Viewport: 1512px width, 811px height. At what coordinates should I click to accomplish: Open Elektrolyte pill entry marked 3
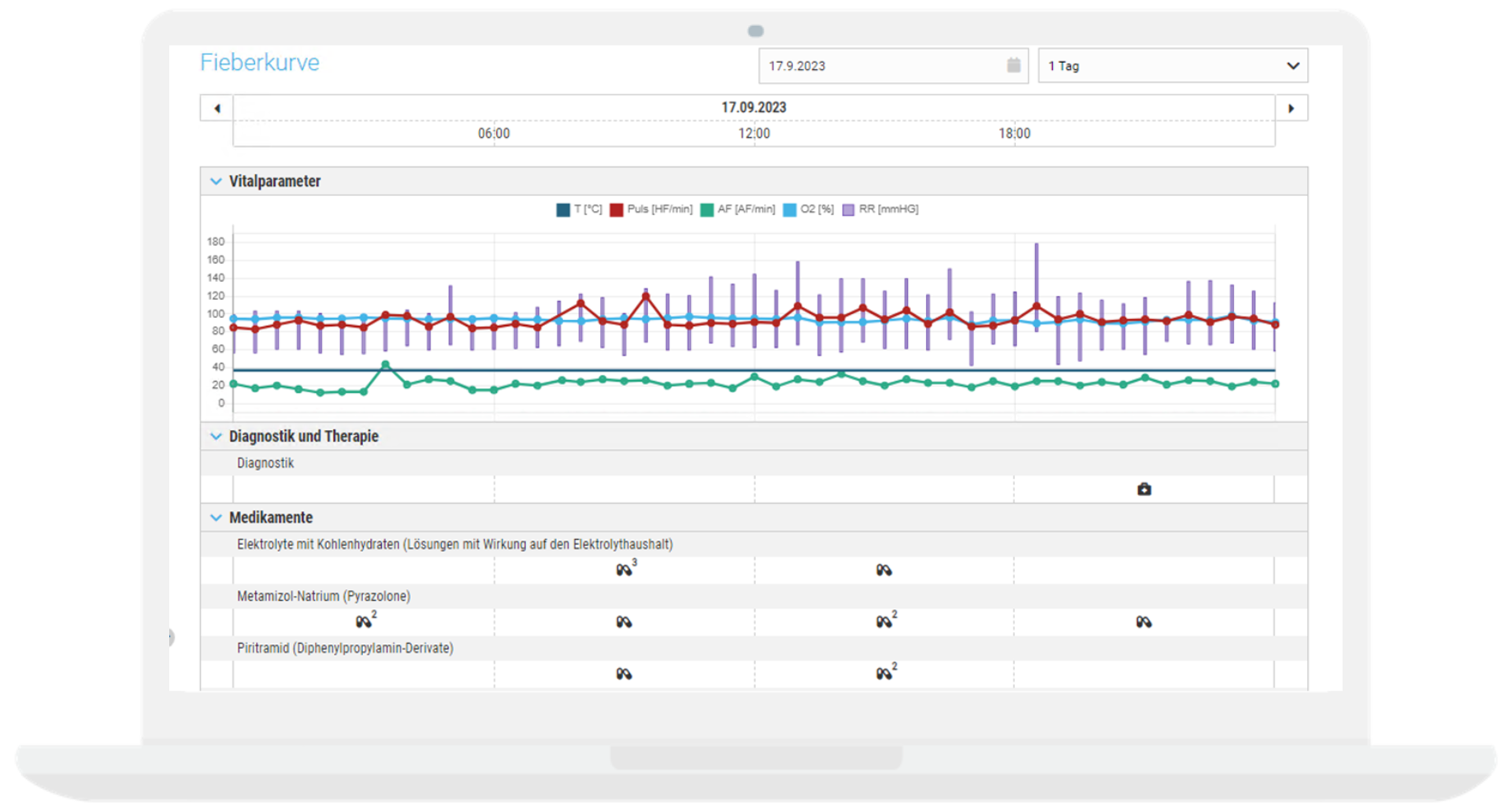[x=625, y=568]
